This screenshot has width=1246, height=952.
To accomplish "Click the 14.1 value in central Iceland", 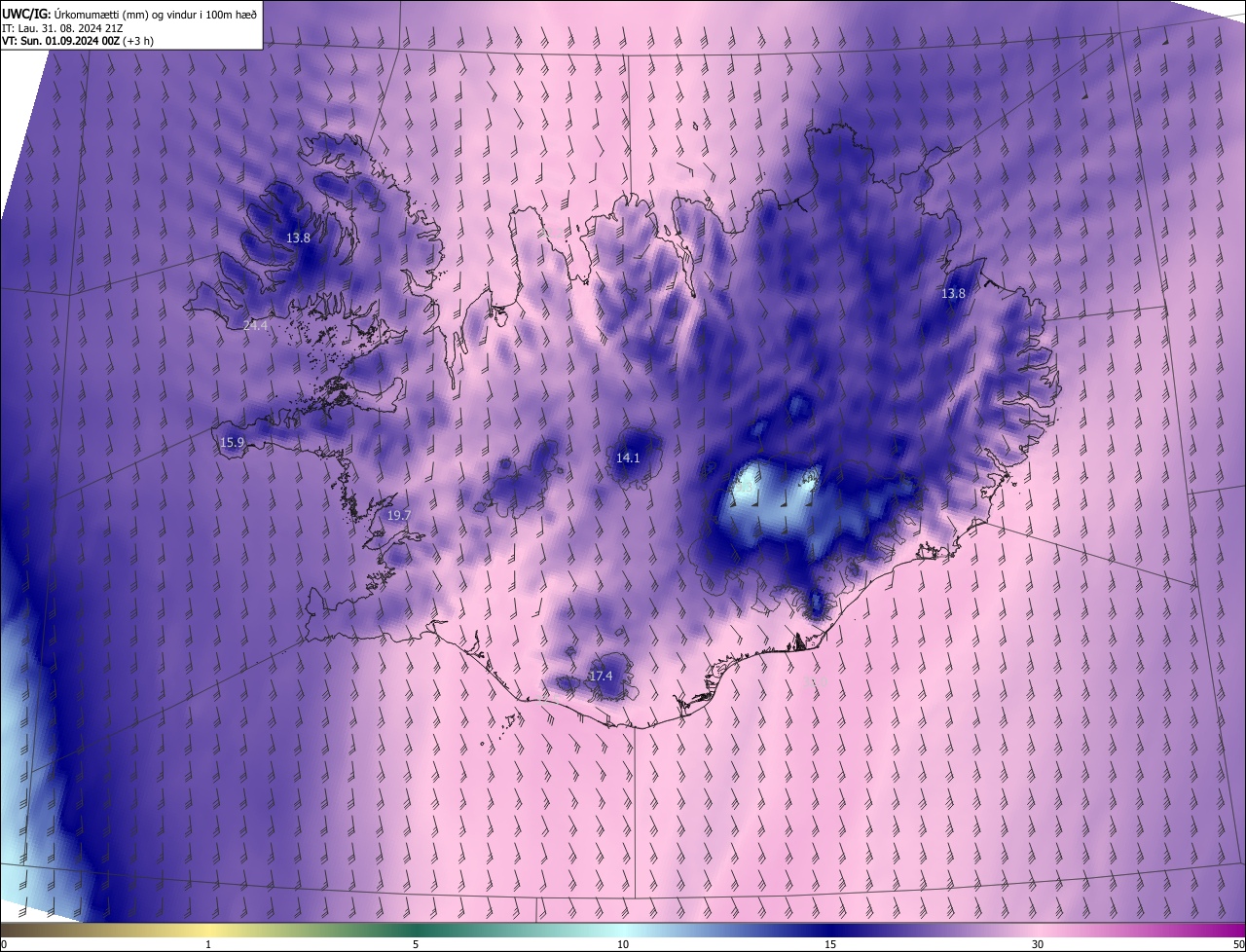I will tap(628, 458).
